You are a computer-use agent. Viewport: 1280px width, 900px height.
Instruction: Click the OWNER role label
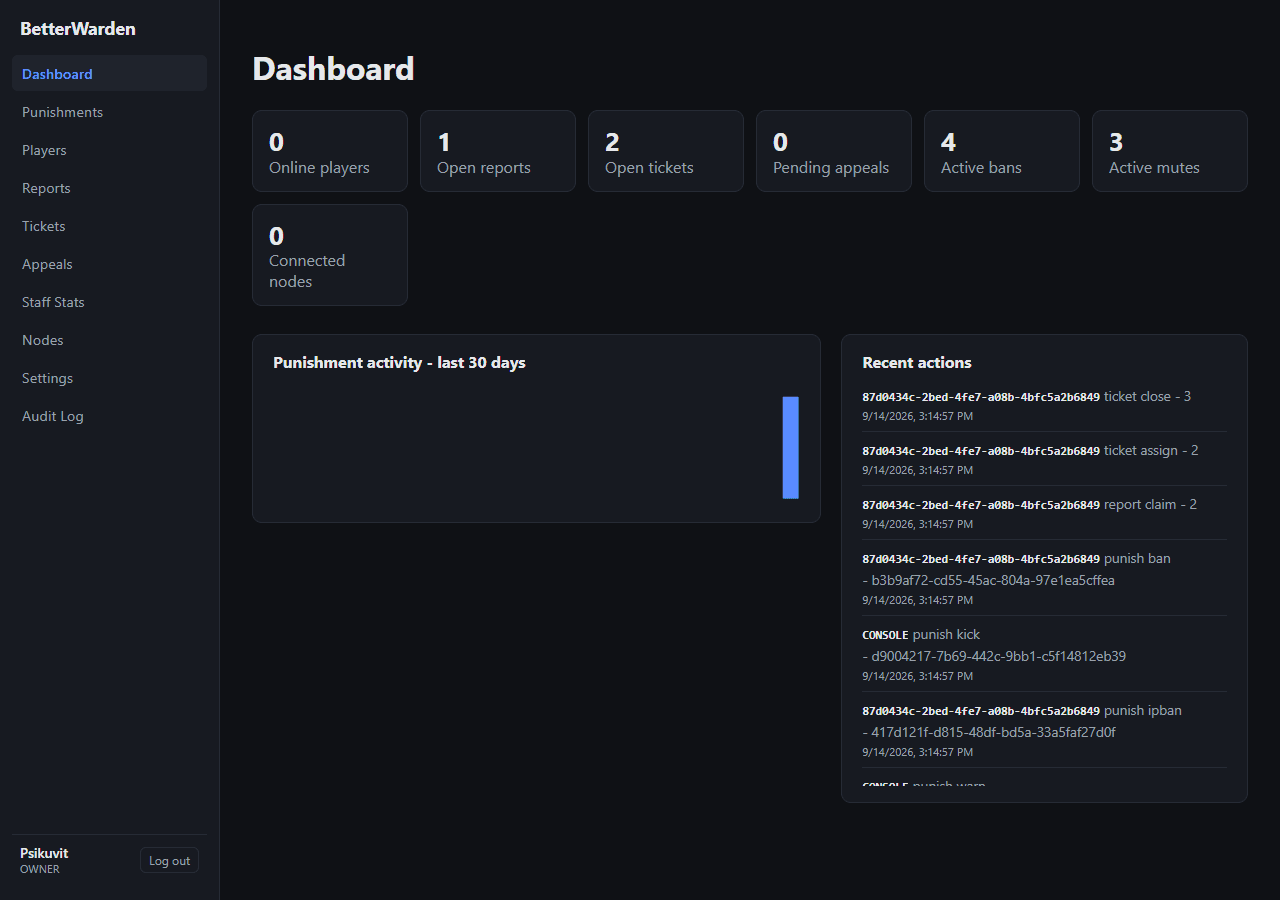click(x=40, y=869)
